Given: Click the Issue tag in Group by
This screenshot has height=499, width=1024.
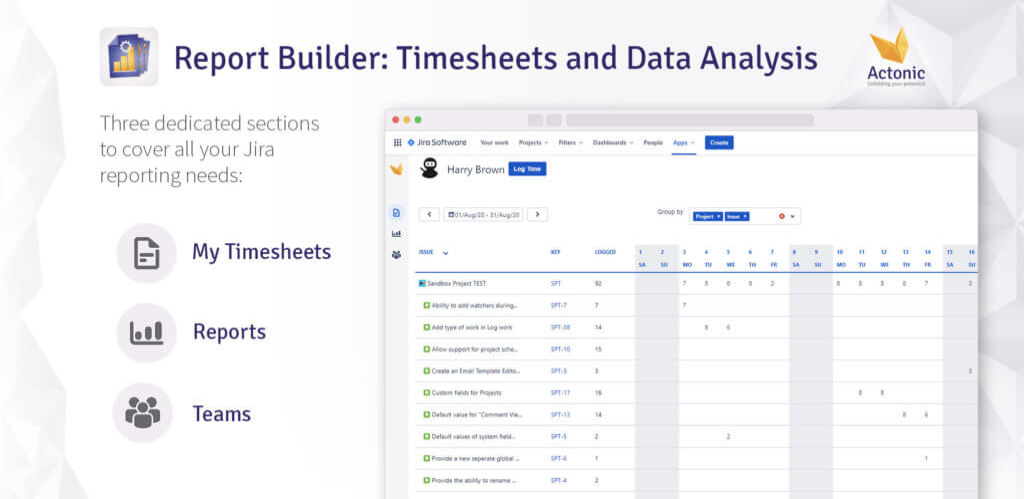Looking at the screenshot, I should tap(737, 216).
